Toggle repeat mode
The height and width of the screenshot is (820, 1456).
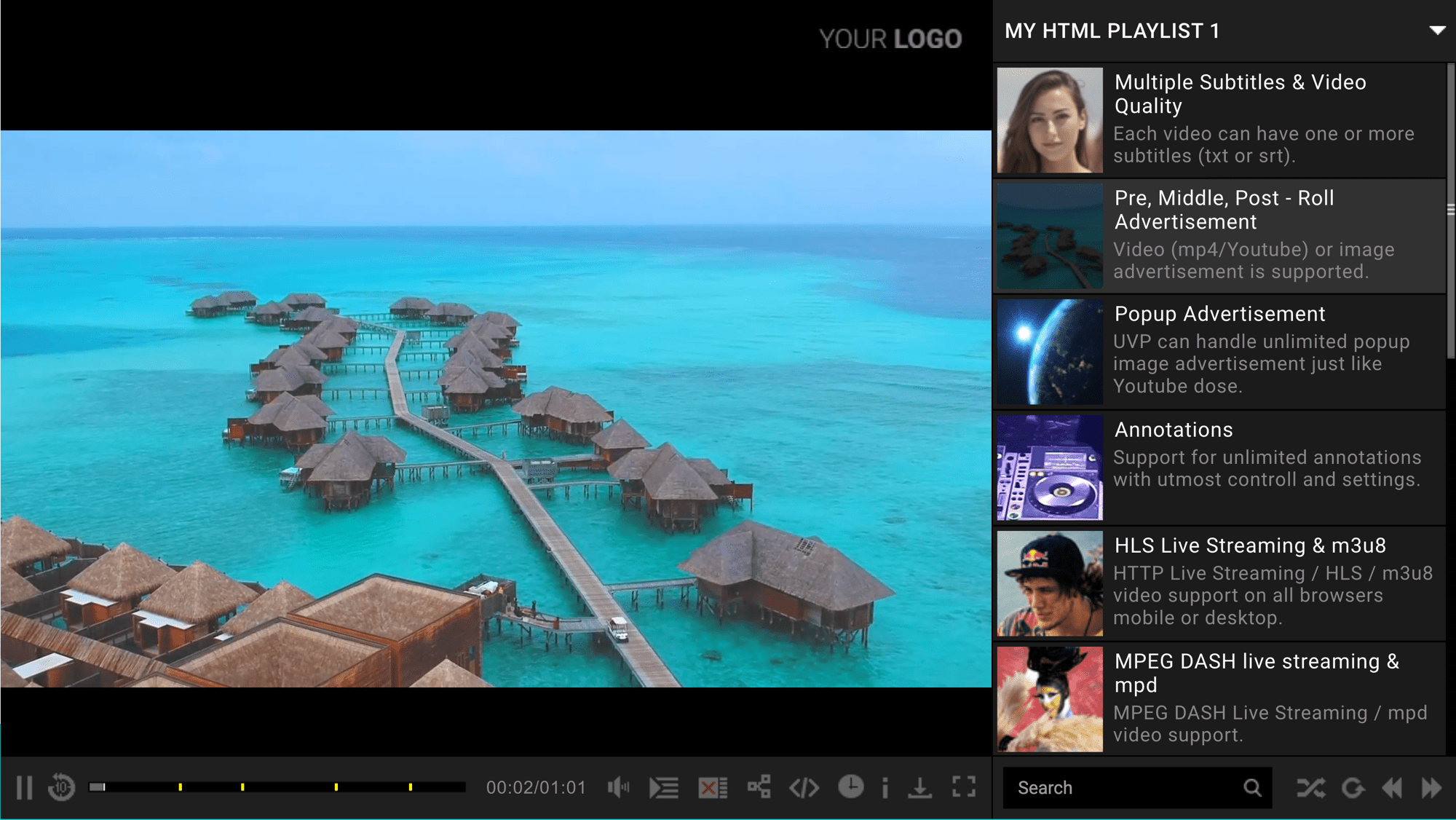[x=1354, y=787]
